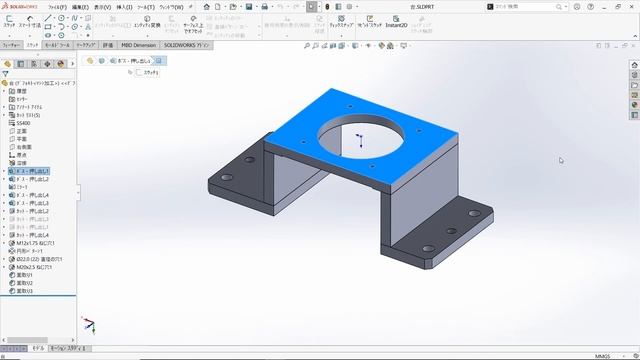Open SOLIDWORKS Resources in task pane
640x360 pixels.
tap(634, 65)
